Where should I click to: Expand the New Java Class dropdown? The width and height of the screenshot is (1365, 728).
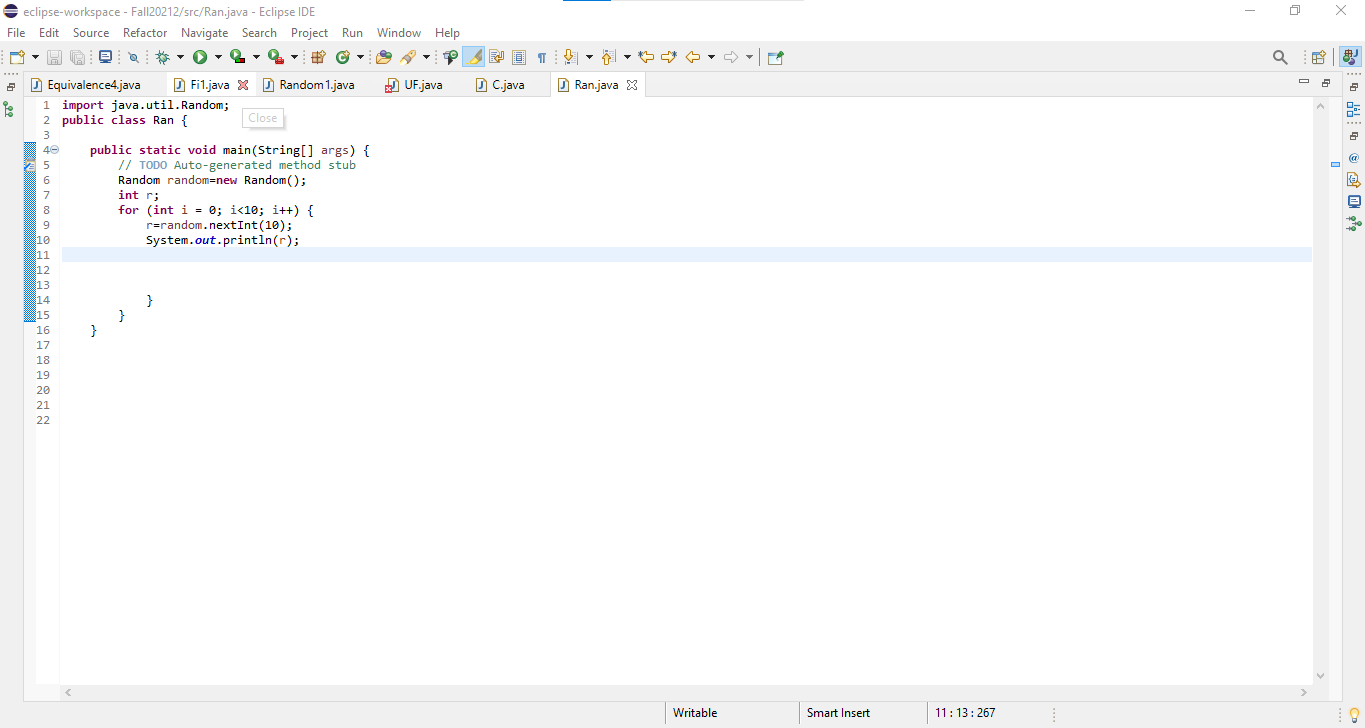pos(360,57)
